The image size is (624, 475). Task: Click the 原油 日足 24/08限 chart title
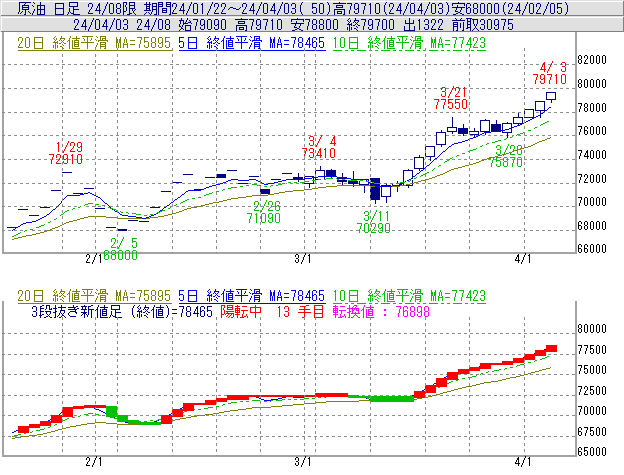77,8
